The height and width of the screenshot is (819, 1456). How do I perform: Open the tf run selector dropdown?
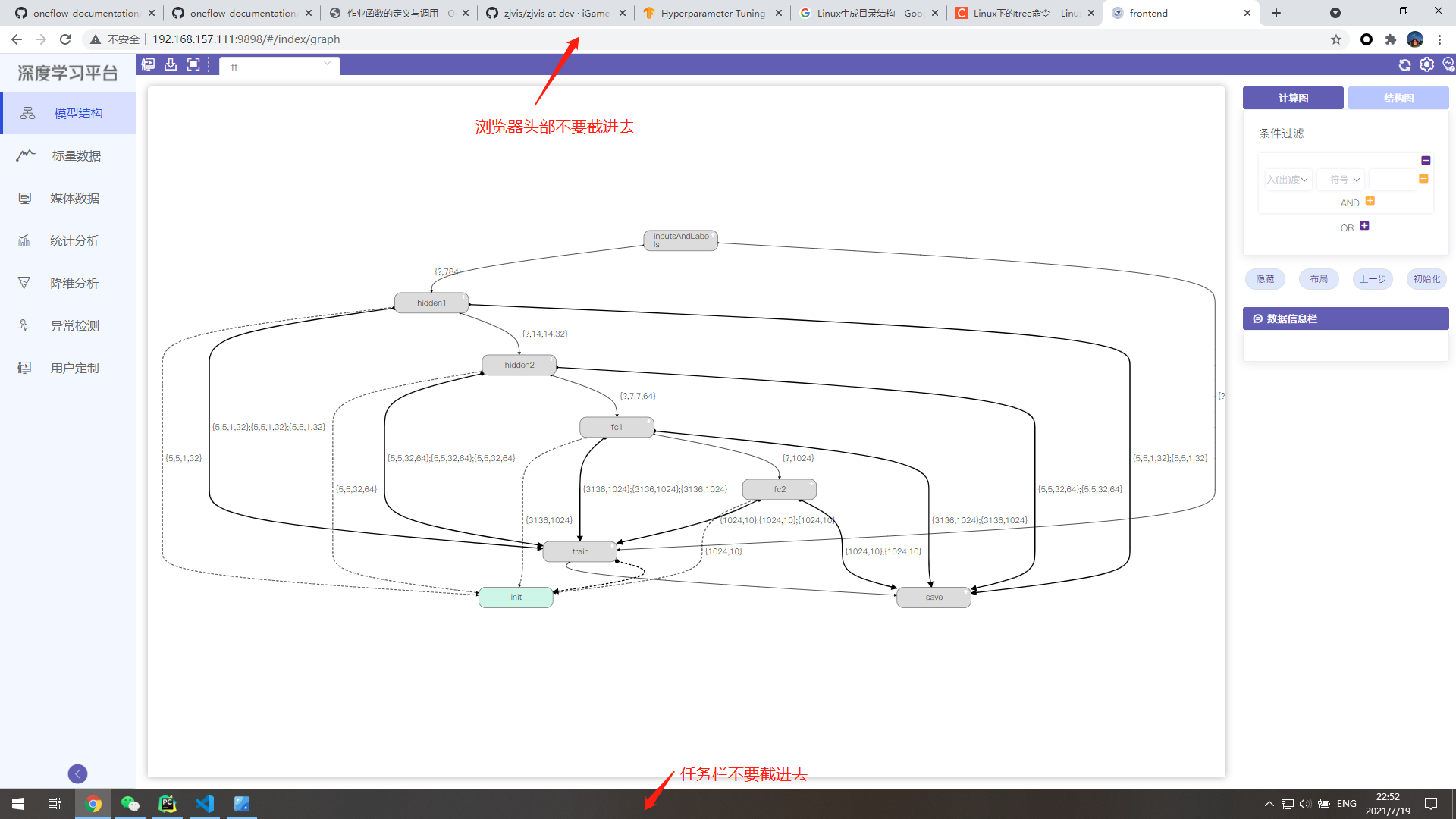tap(280, 67)
